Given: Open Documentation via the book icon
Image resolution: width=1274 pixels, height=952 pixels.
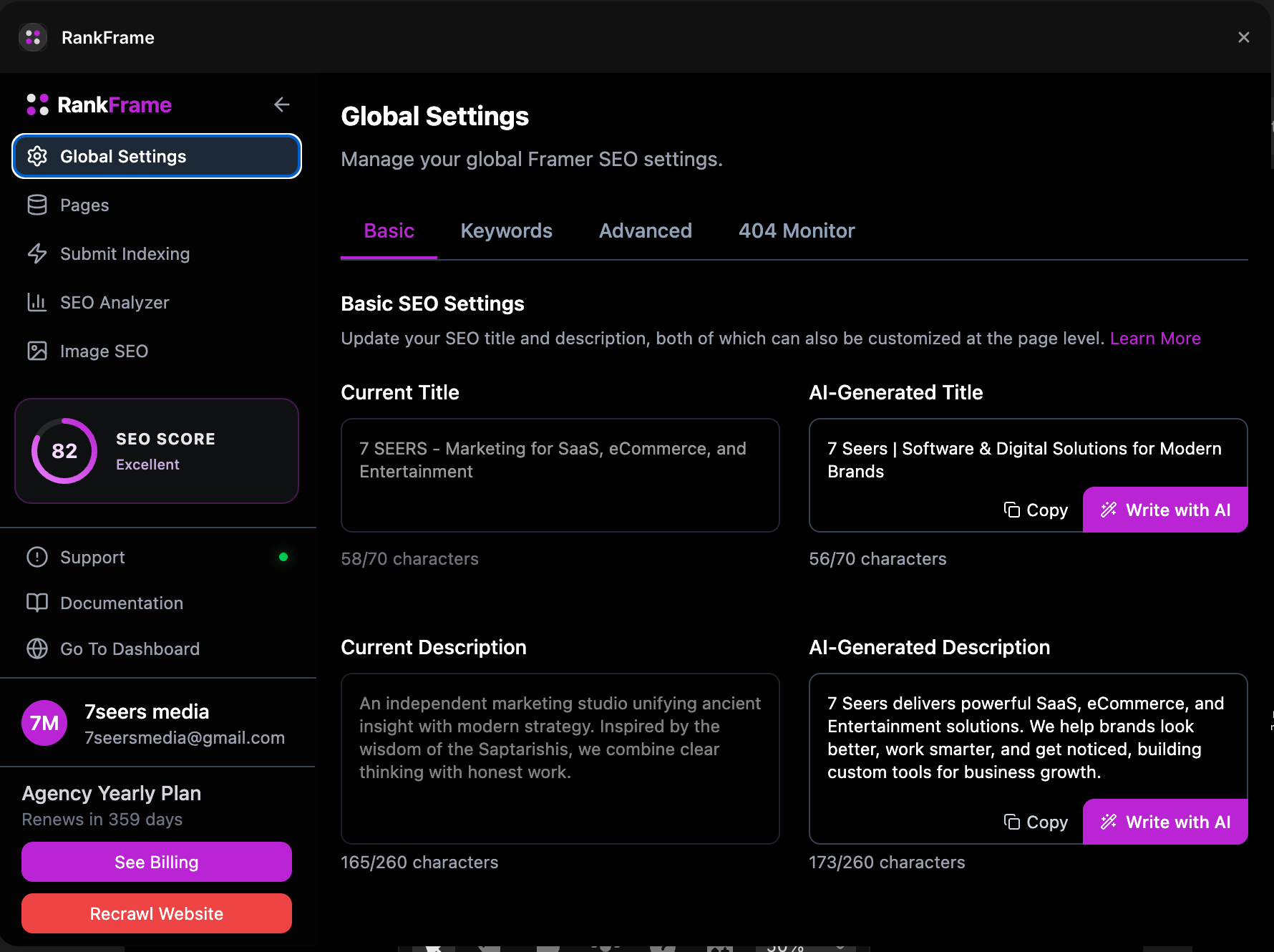Looking at the screenshot, I should click(37, 603).
